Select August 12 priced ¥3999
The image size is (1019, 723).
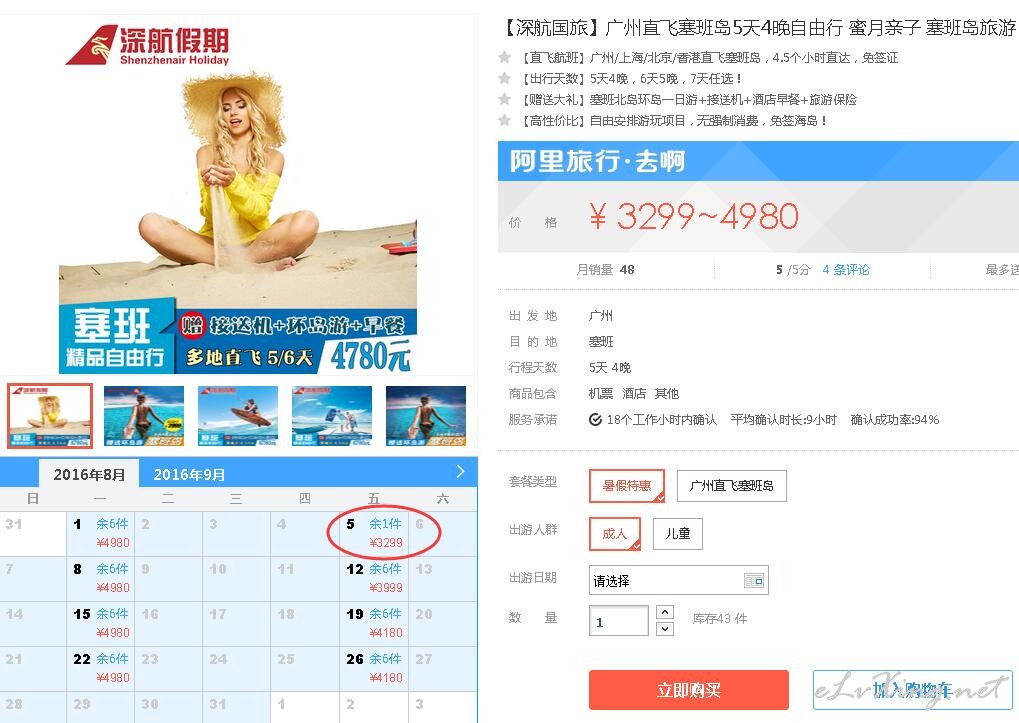[x=374, y=578]
